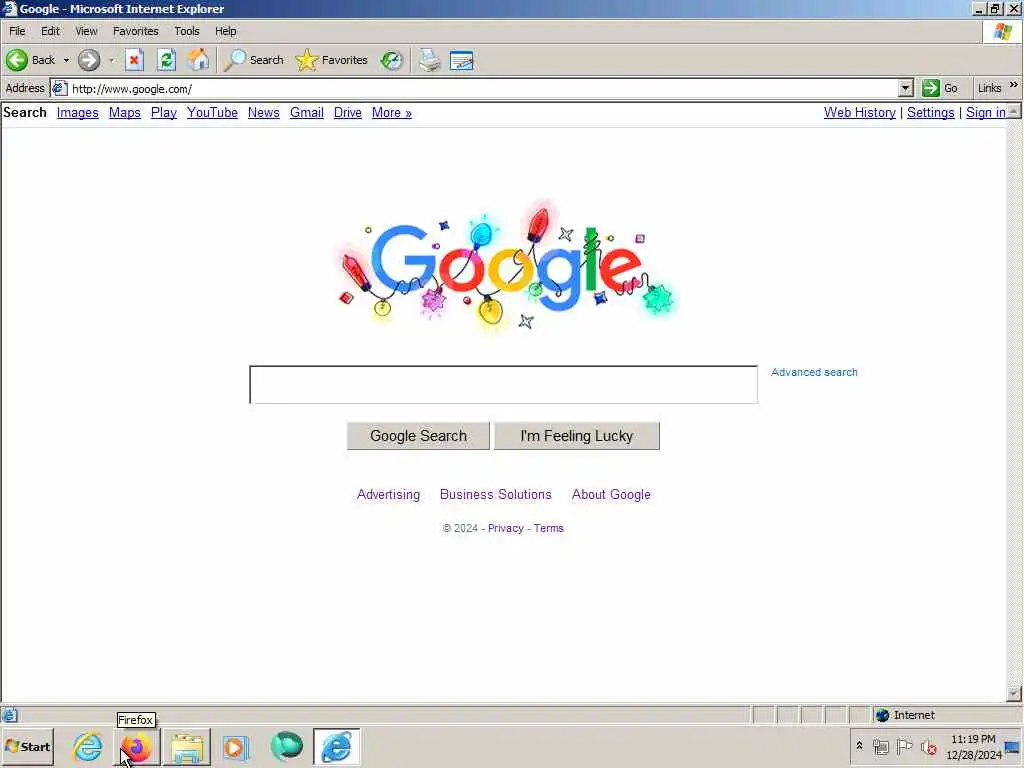Go back with the green Back arrow
Screen dimensions: 1024x768
coord(31,60)
